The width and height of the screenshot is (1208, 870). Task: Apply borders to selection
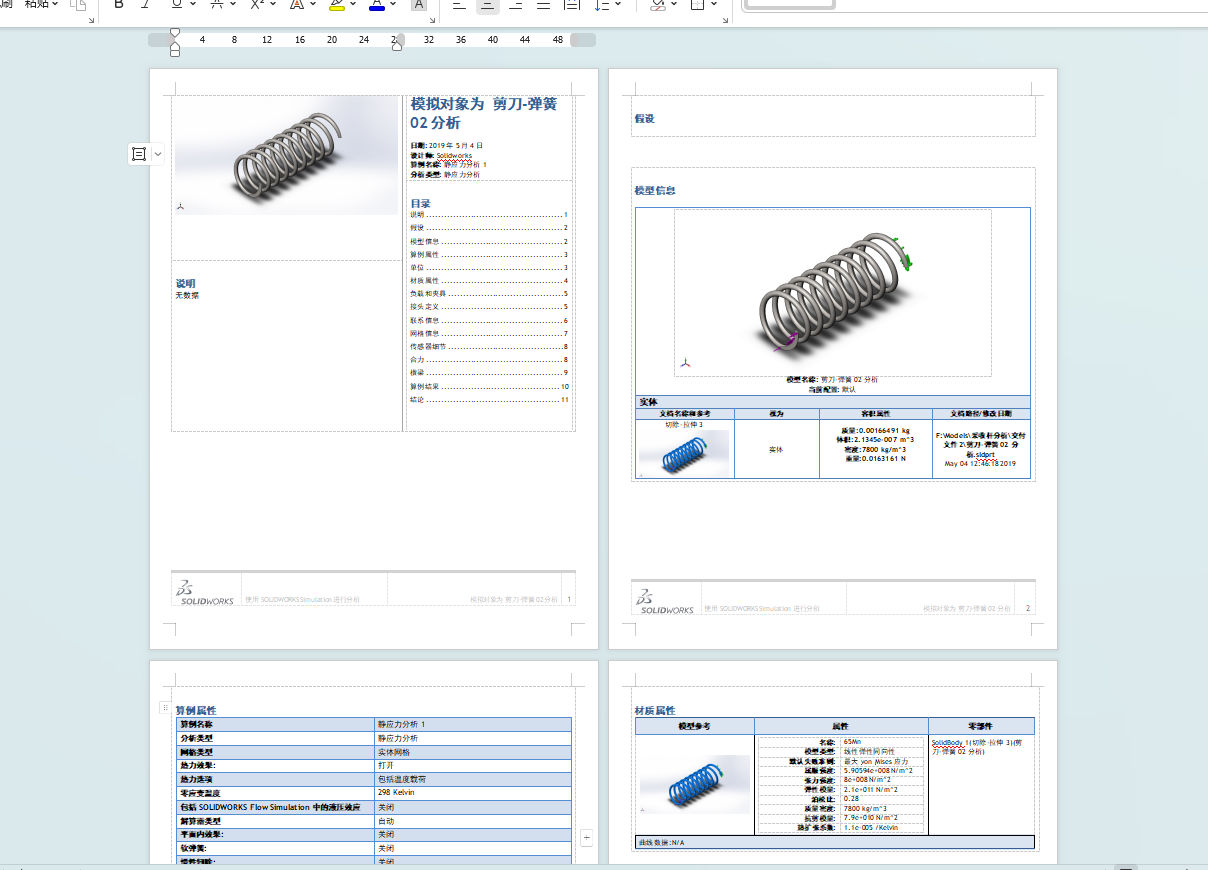coord(698,5)
